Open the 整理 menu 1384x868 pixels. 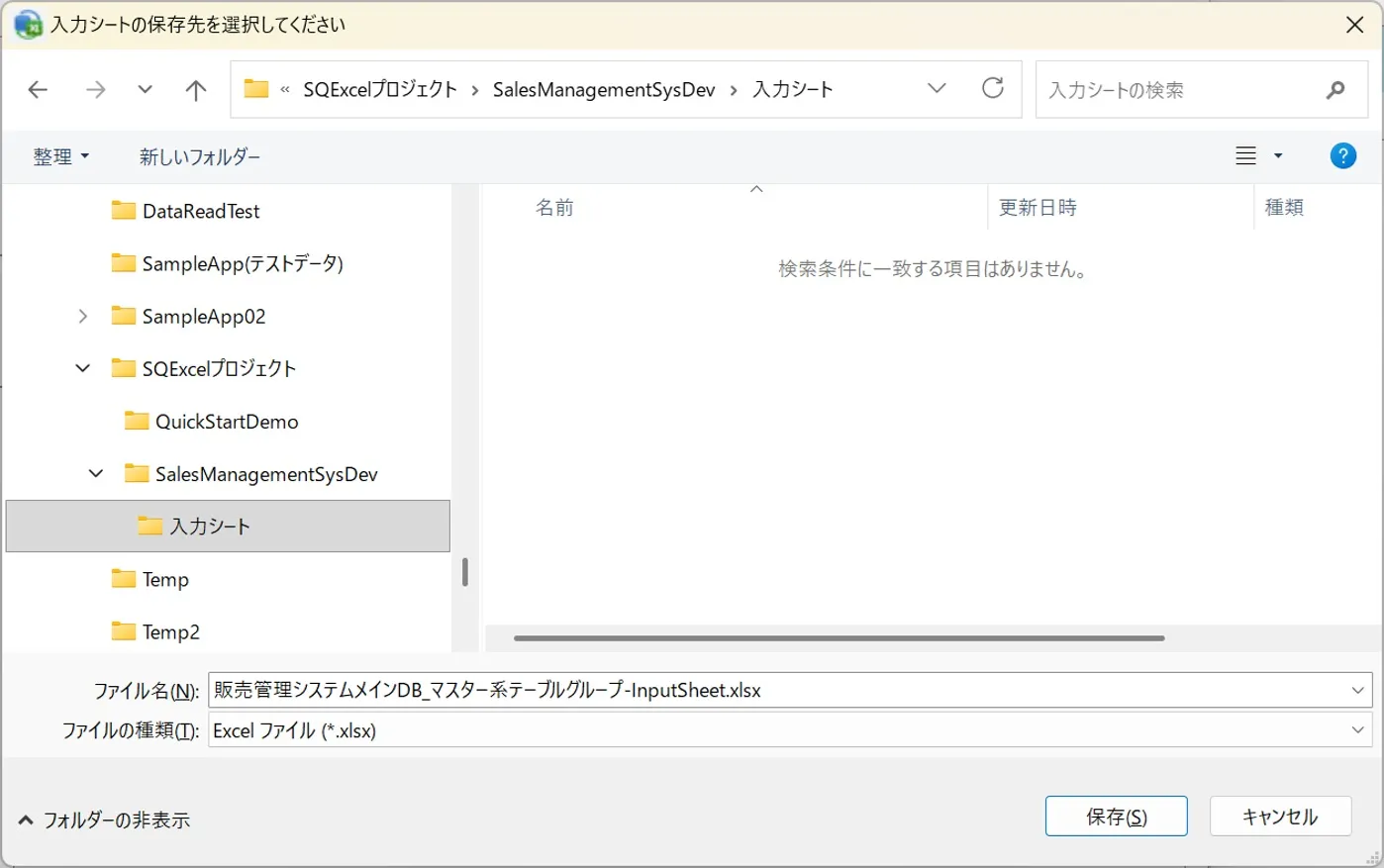[60, 156]
